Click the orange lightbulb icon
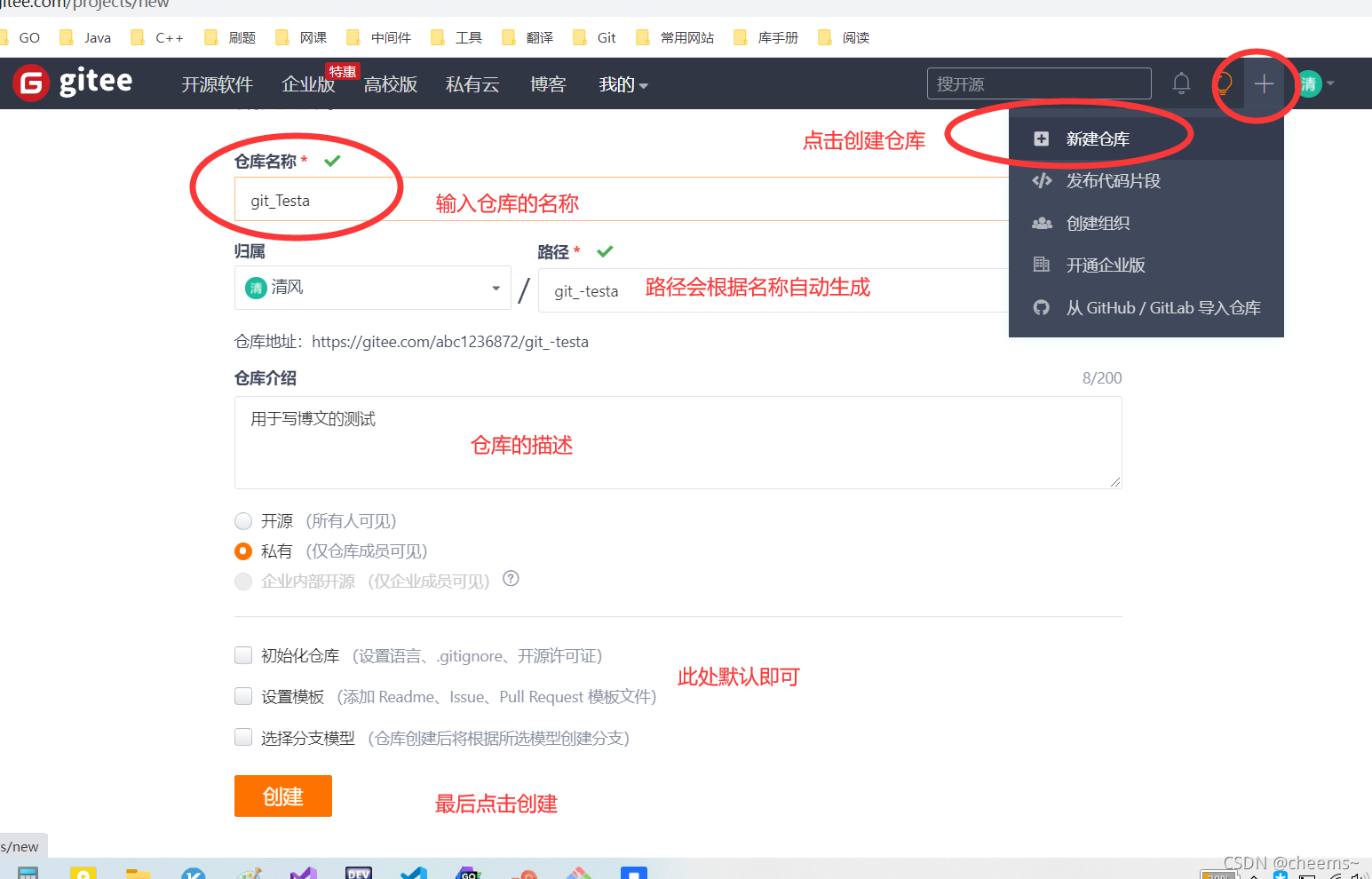 pos(1225,83)
